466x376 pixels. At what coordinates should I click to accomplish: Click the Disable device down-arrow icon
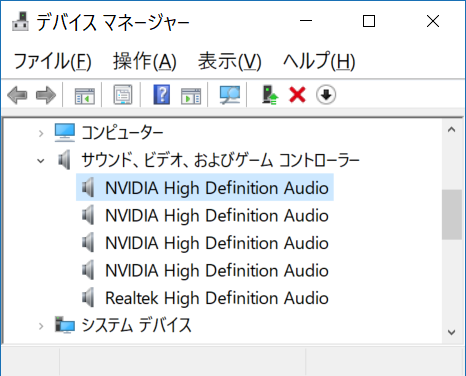(326, 95)
